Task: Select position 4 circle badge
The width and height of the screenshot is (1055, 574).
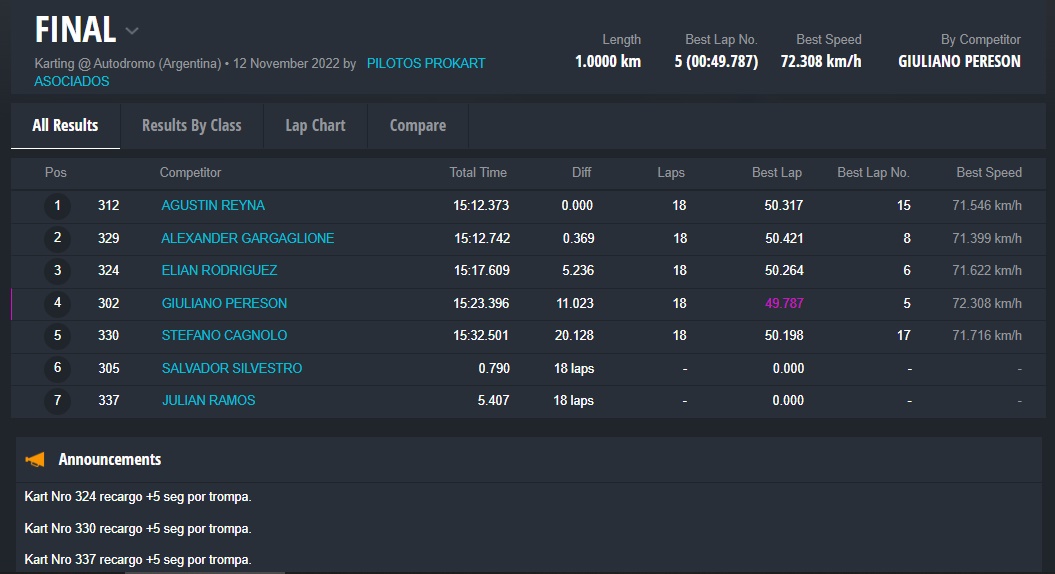Action: (x=57, y=303)
